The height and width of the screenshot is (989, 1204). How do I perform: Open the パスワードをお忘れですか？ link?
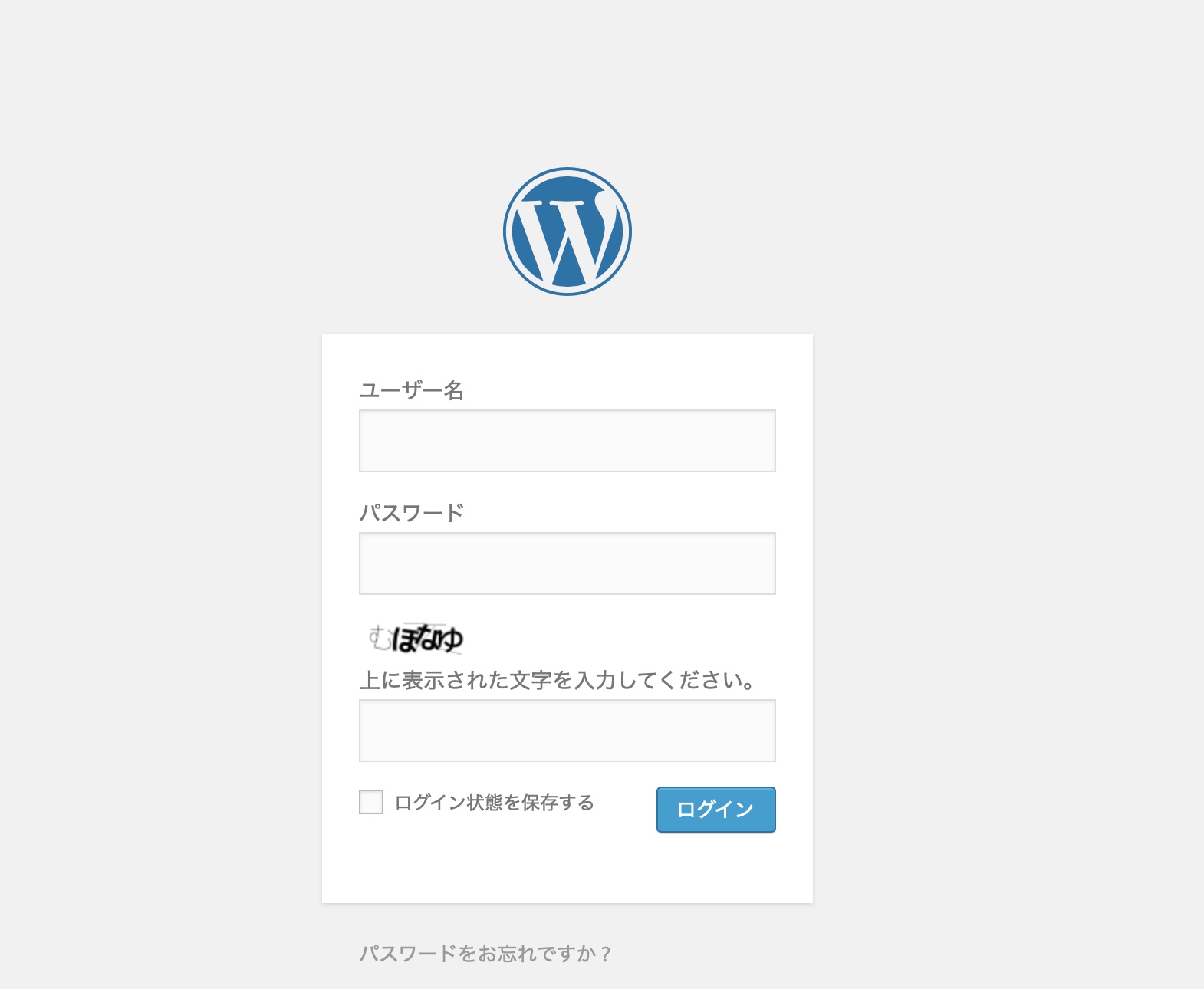click(486, 954)
